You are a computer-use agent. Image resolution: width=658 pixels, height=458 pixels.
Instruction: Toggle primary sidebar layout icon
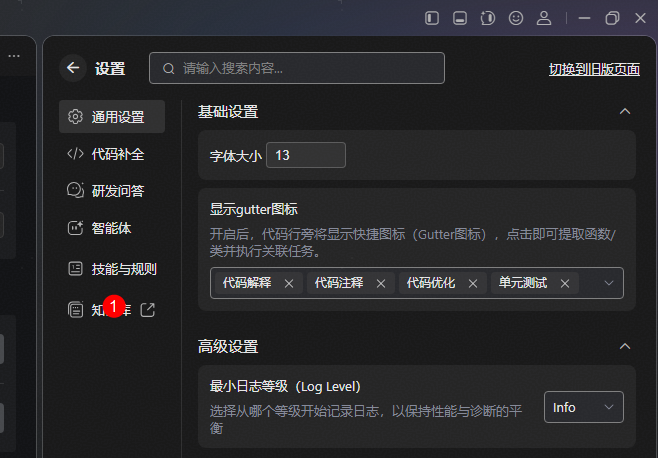(432, 18)
